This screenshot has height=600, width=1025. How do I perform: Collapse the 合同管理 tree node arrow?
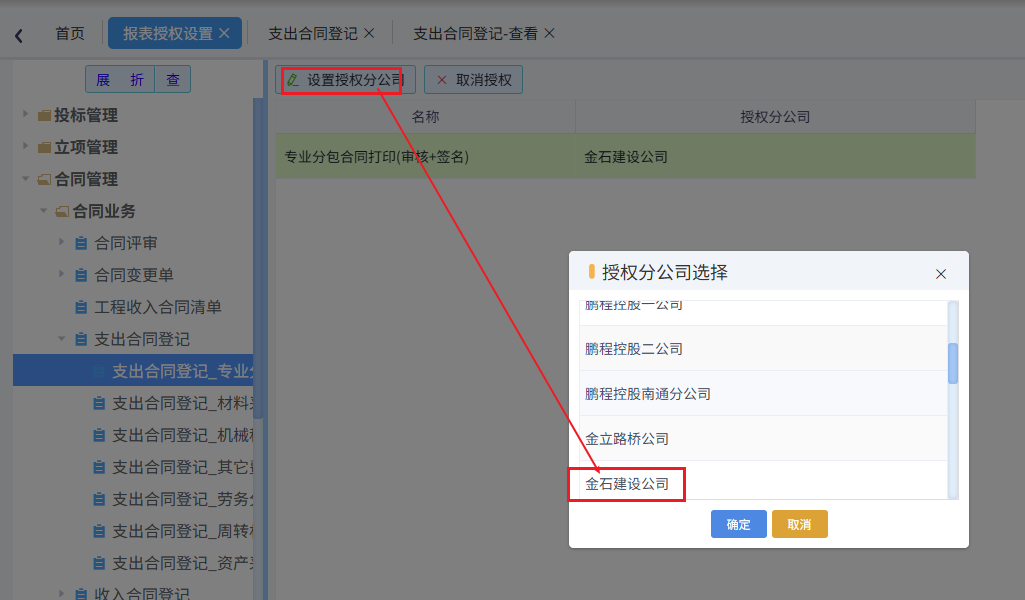25,178
